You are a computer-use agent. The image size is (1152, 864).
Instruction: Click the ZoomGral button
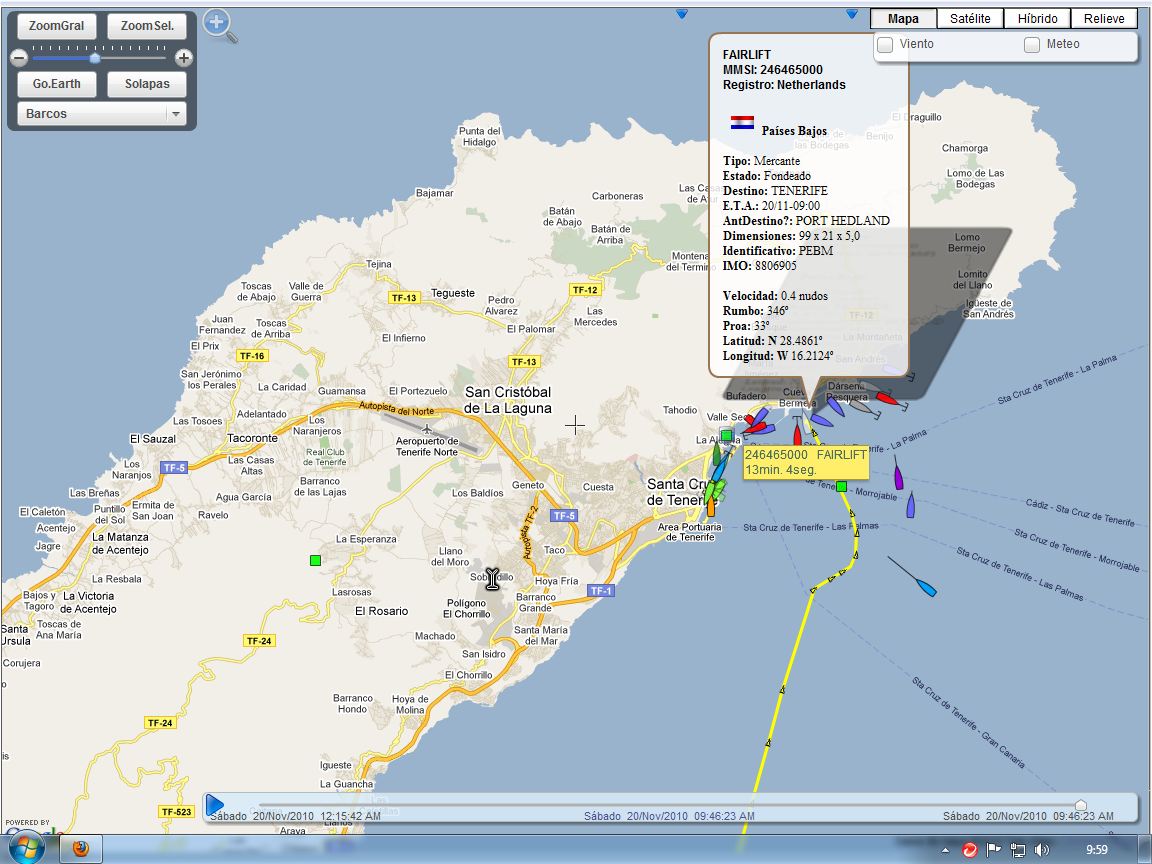[57, 26]
